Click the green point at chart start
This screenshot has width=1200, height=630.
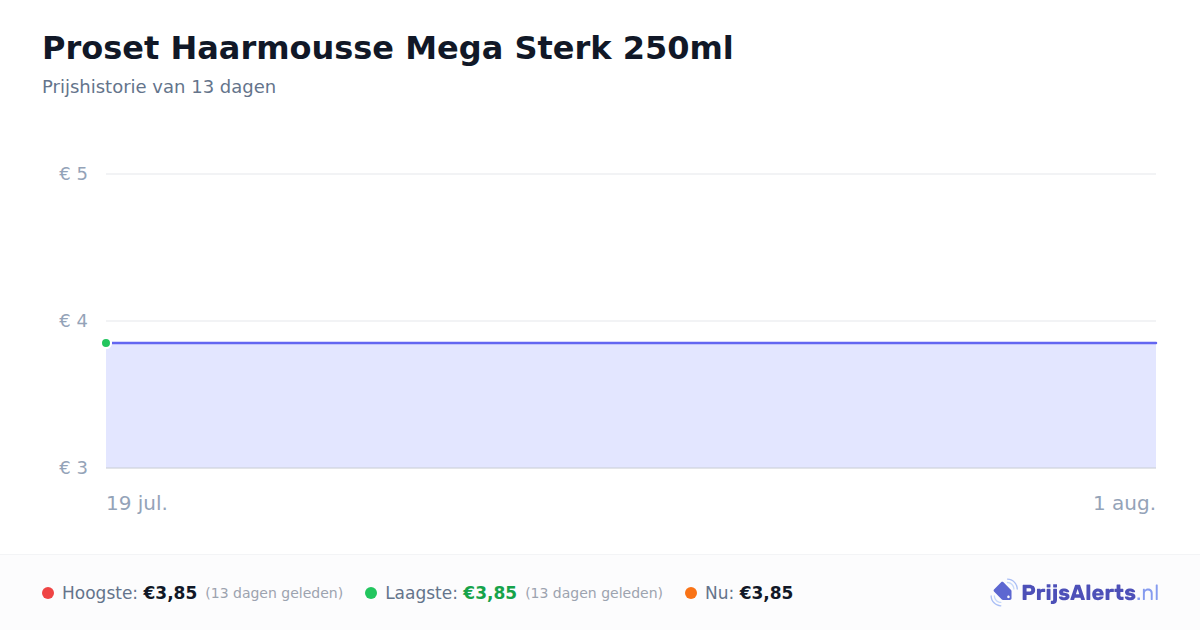[106, 343]
